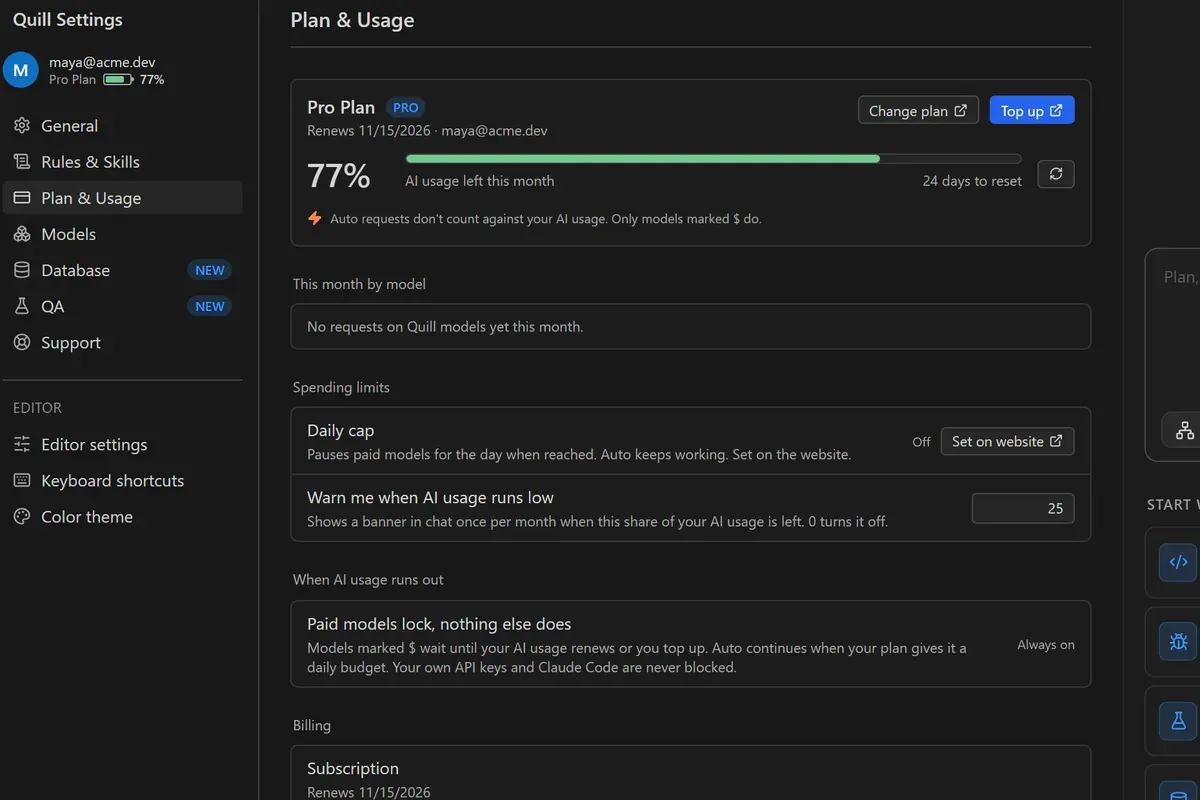Select Plan & Usage in the sidebar
This screenshot has height=800, width=1200.
pos(122,198)
